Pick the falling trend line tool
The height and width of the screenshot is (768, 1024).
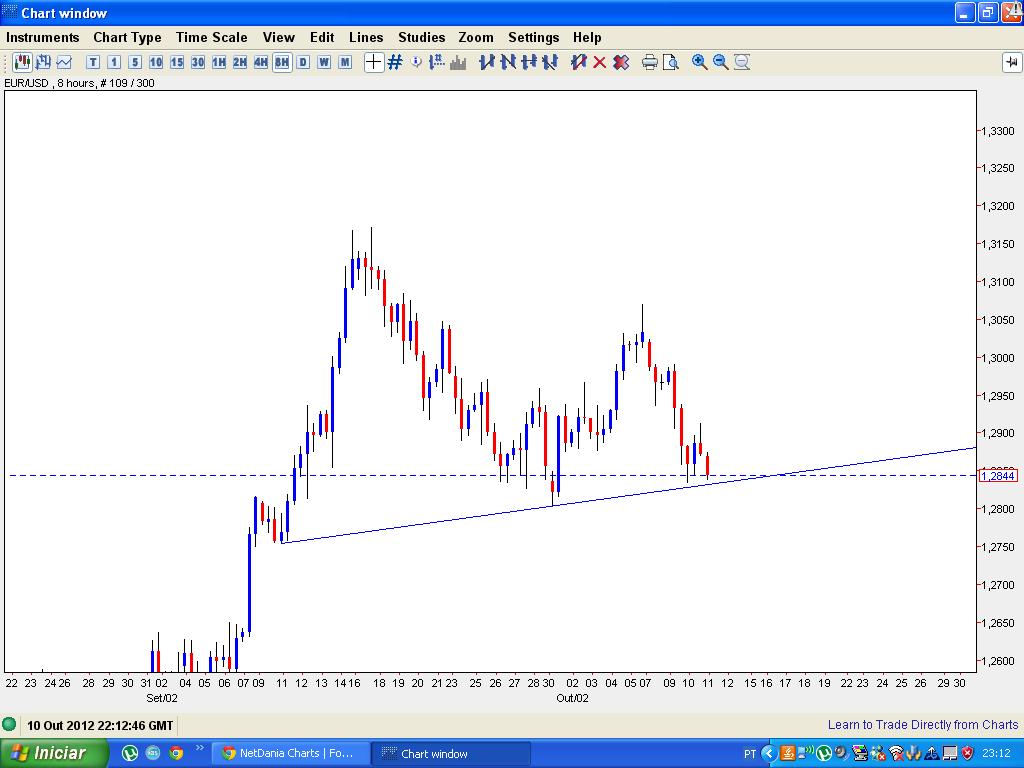tap(507, 62)
